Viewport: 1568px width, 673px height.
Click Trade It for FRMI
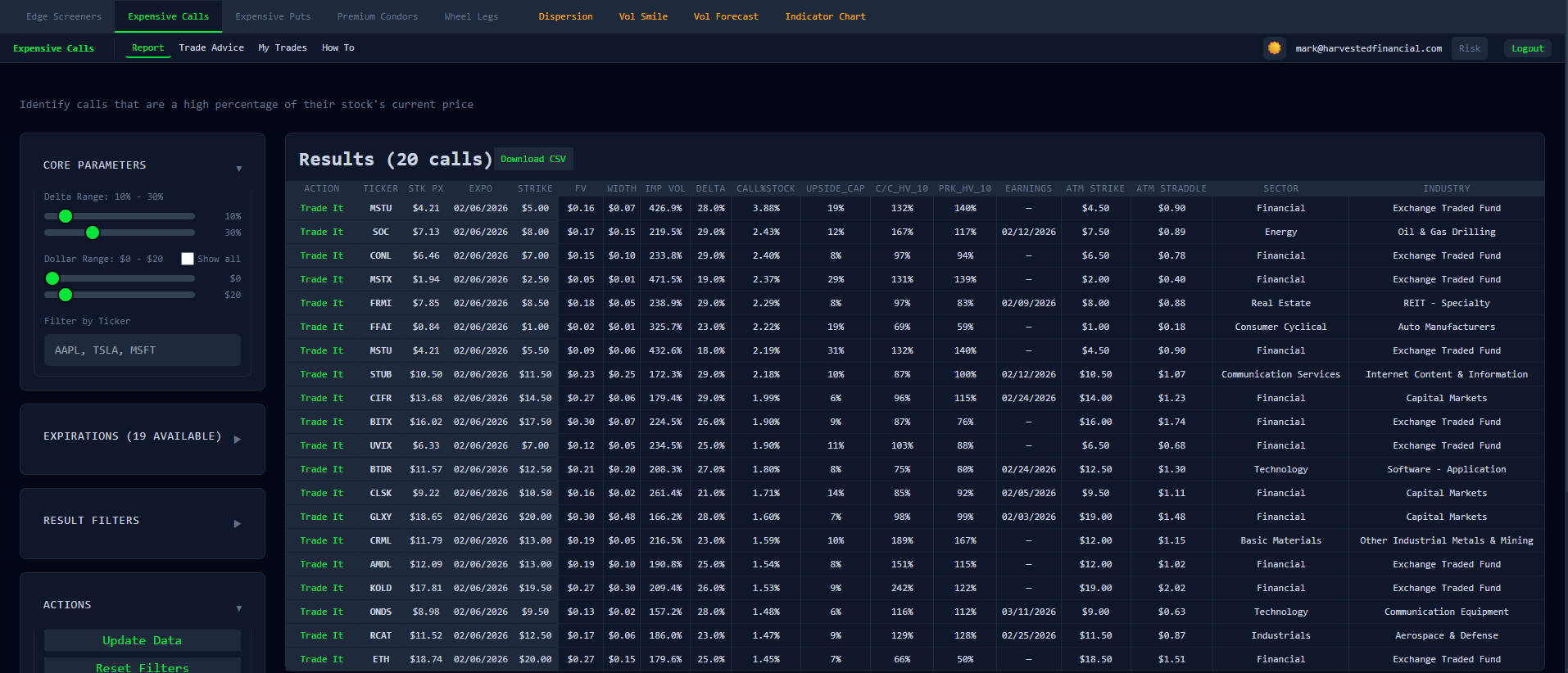coord(322,303)
